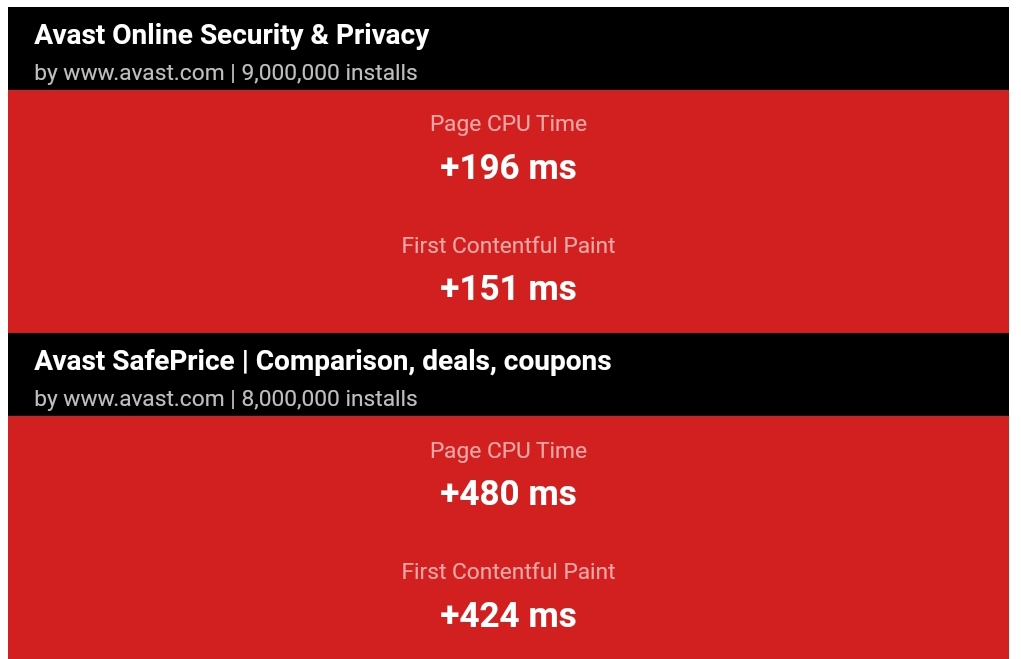Open the Avast Online Security & Privacy title
This screenshot has height=659, width=1021.
(231, 35)
